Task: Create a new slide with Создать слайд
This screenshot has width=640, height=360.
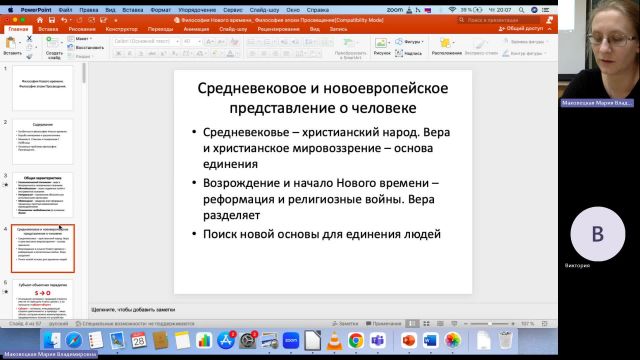Action: coord(53,47)
